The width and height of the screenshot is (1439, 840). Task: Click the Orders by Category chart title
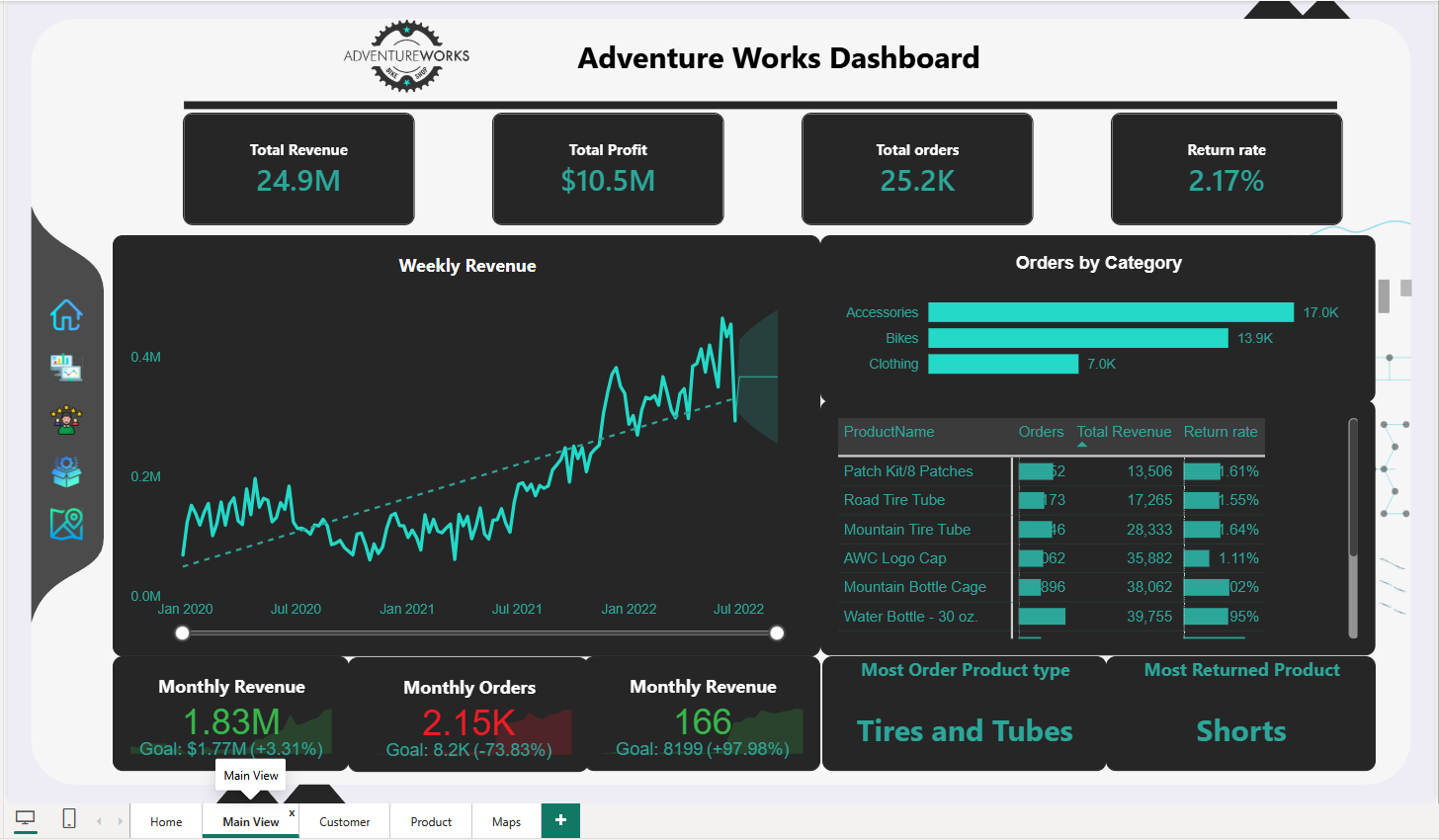click(x=1099, y=263)
